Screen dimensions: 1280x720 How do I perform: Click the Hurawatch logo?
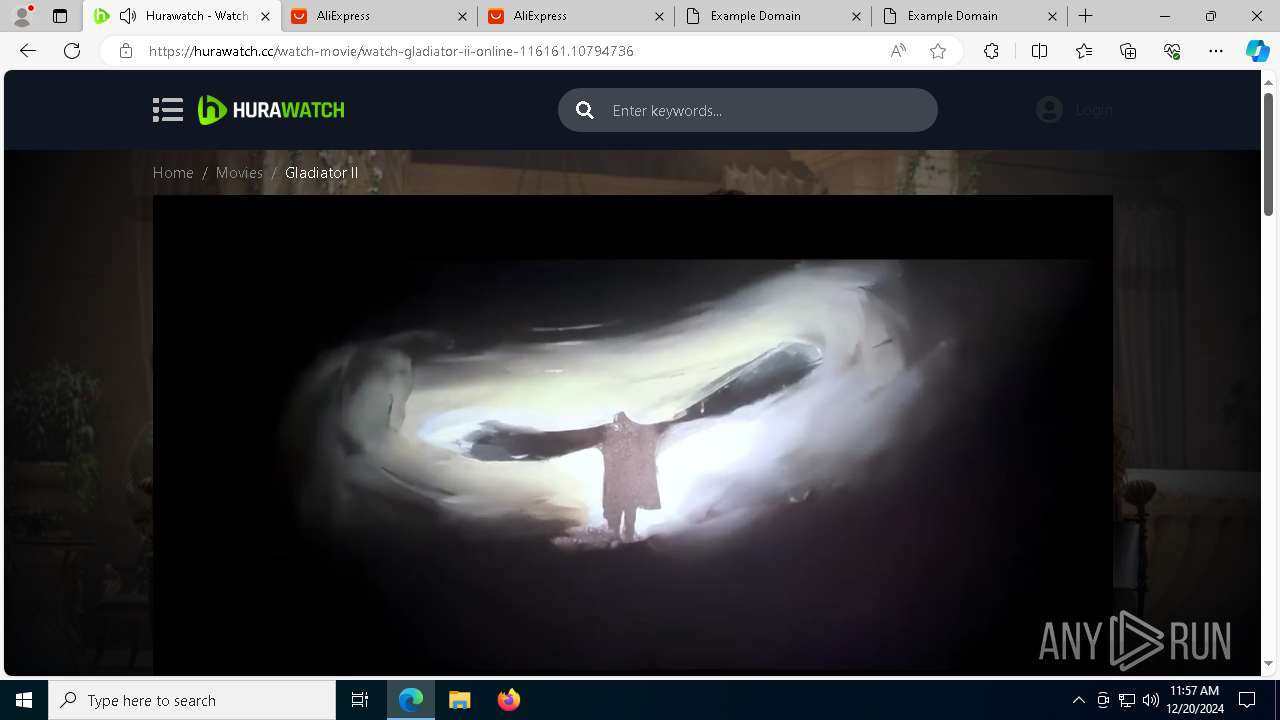pyautogui.click(x=271, y=110)
